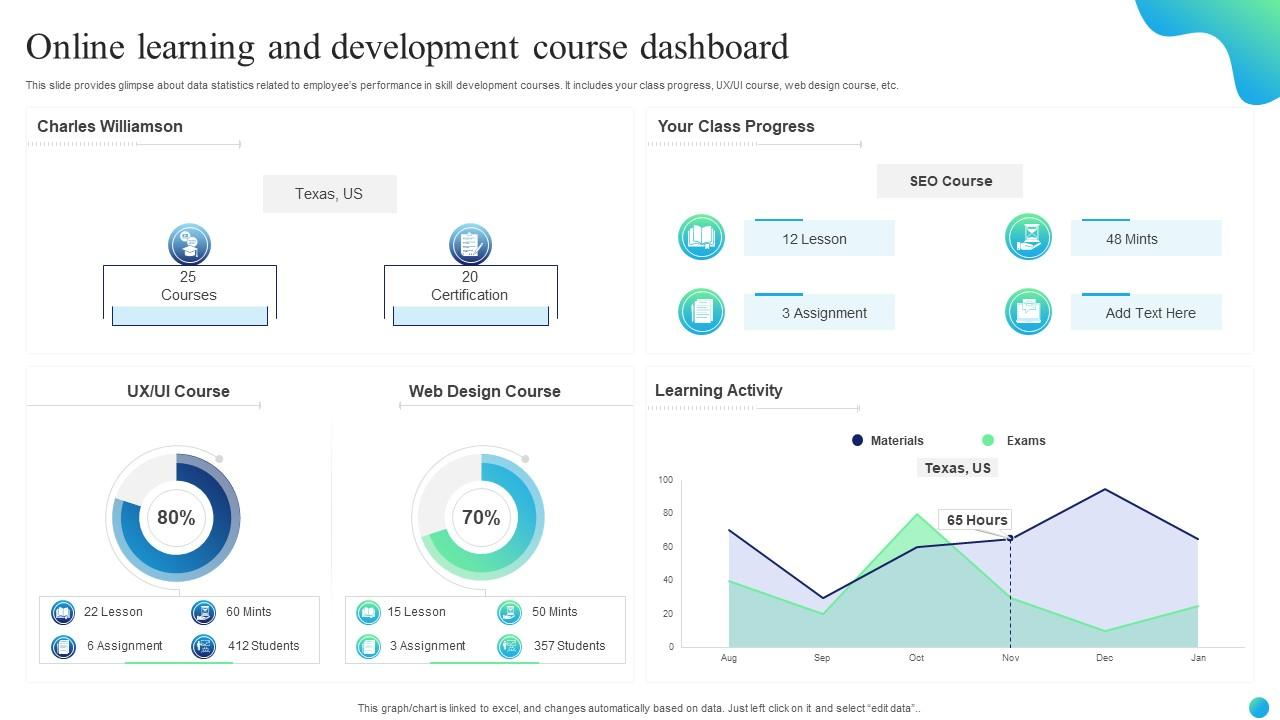Click the Texas, US label in Learning Activity
Screen dimensions: 1280x720
(958, 468)
